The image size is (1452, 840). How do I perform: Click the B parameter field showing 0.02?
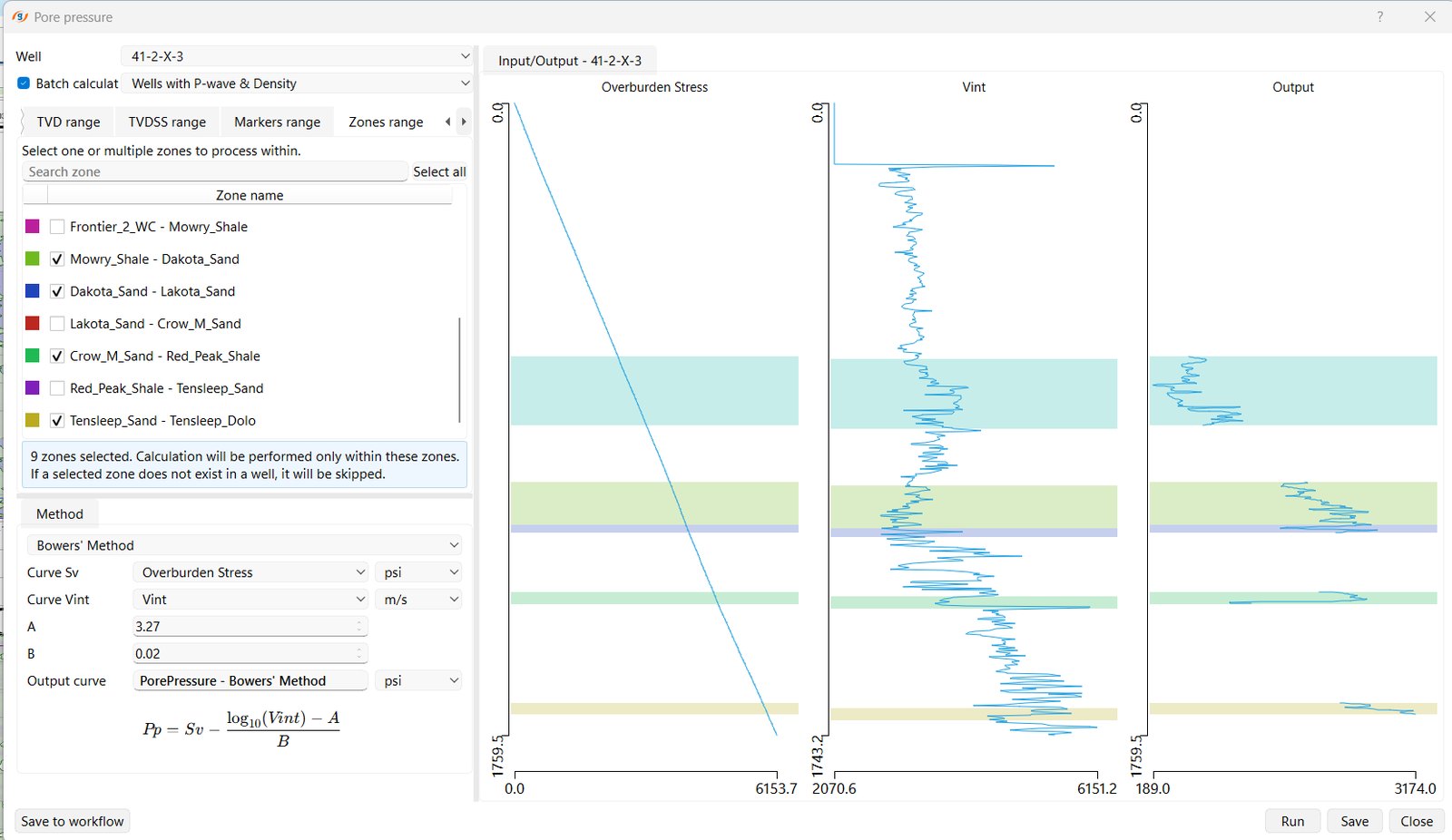[x=250, y=653]
